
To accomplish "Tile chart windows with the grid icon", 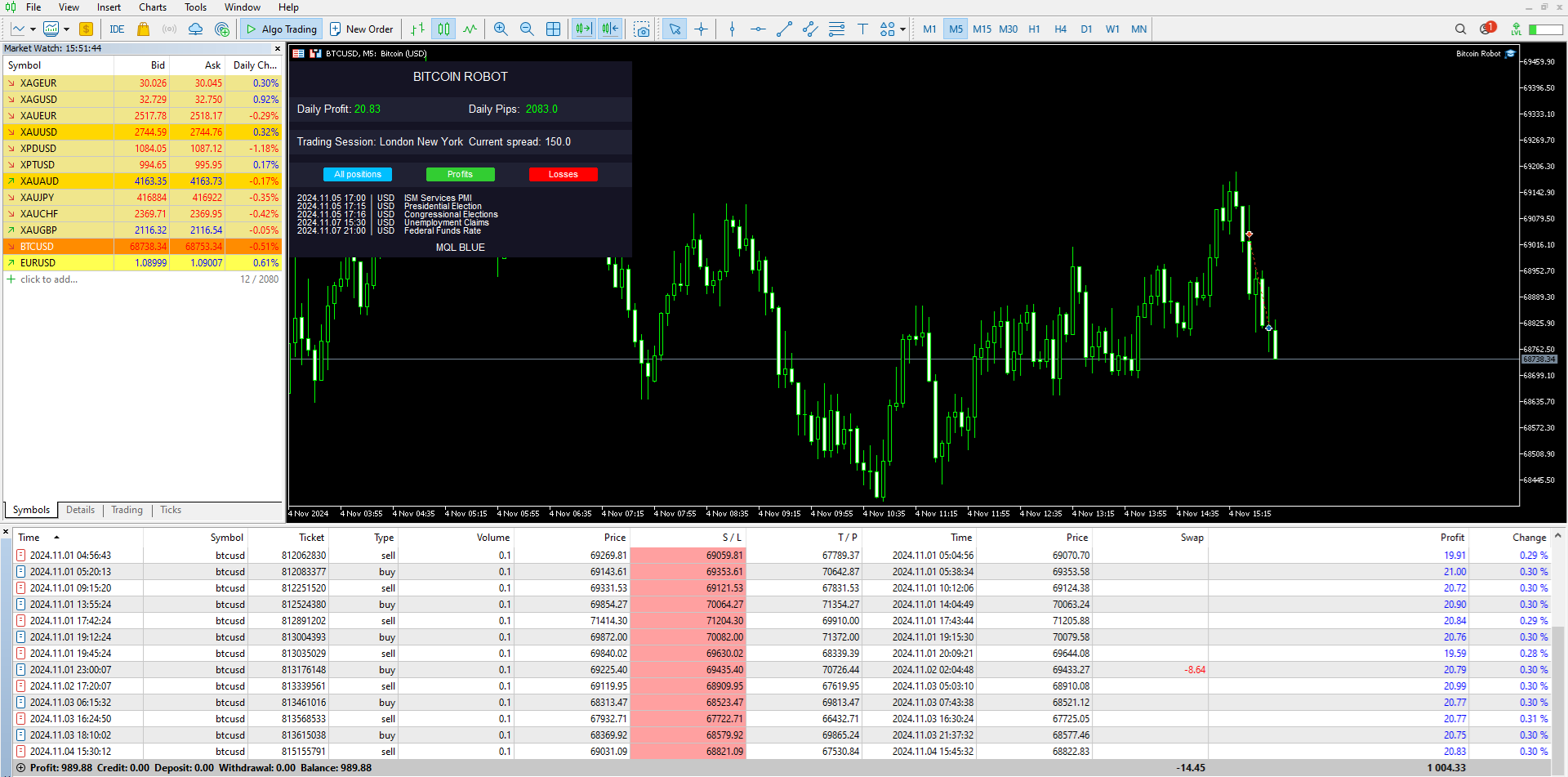I will click(553, 29).
